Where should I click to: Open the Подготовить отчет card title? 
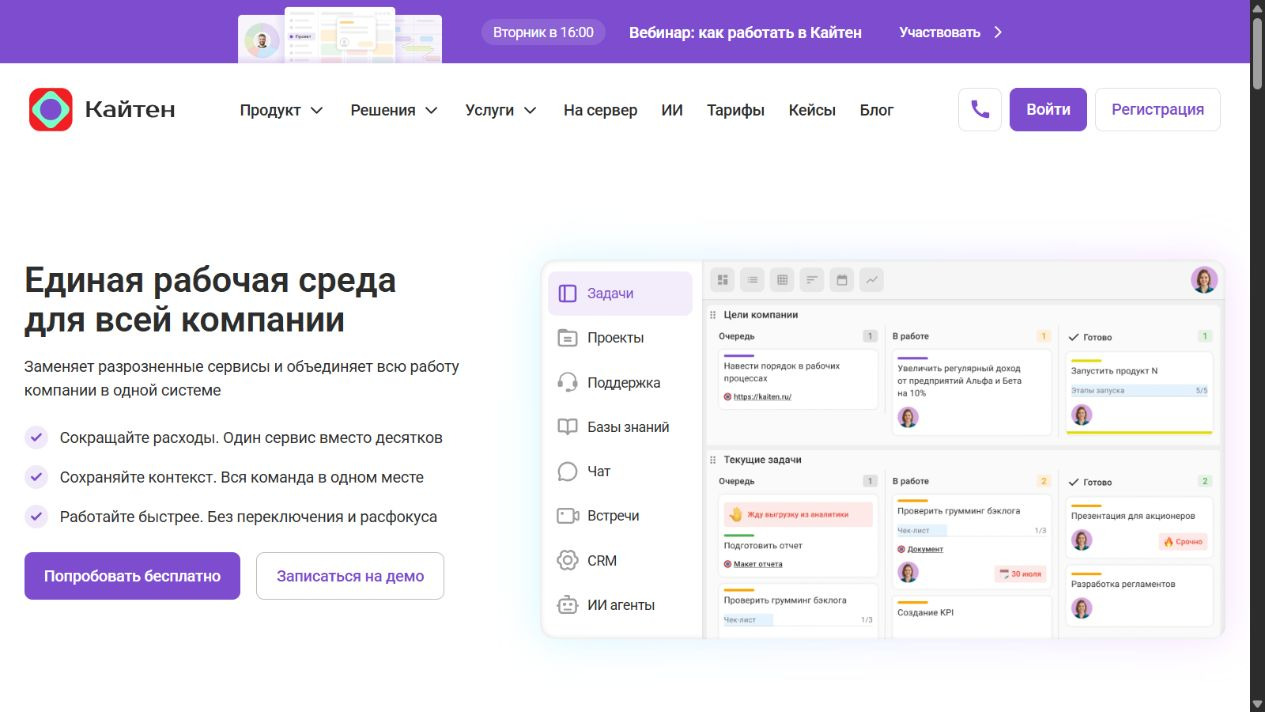pos(763,546)
